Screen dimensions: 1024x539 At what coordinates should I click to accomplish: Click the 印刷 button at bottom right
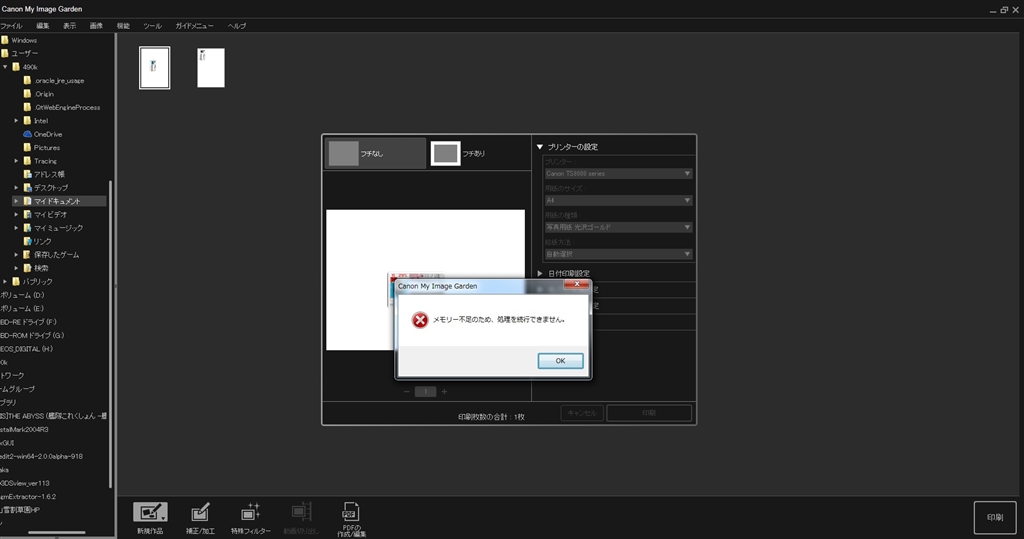tap(995, 517)
